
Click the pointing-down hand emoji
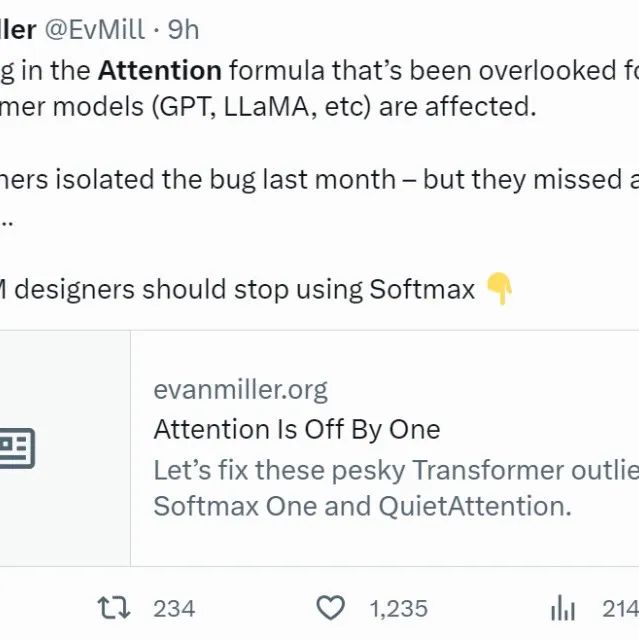[499, 290]
